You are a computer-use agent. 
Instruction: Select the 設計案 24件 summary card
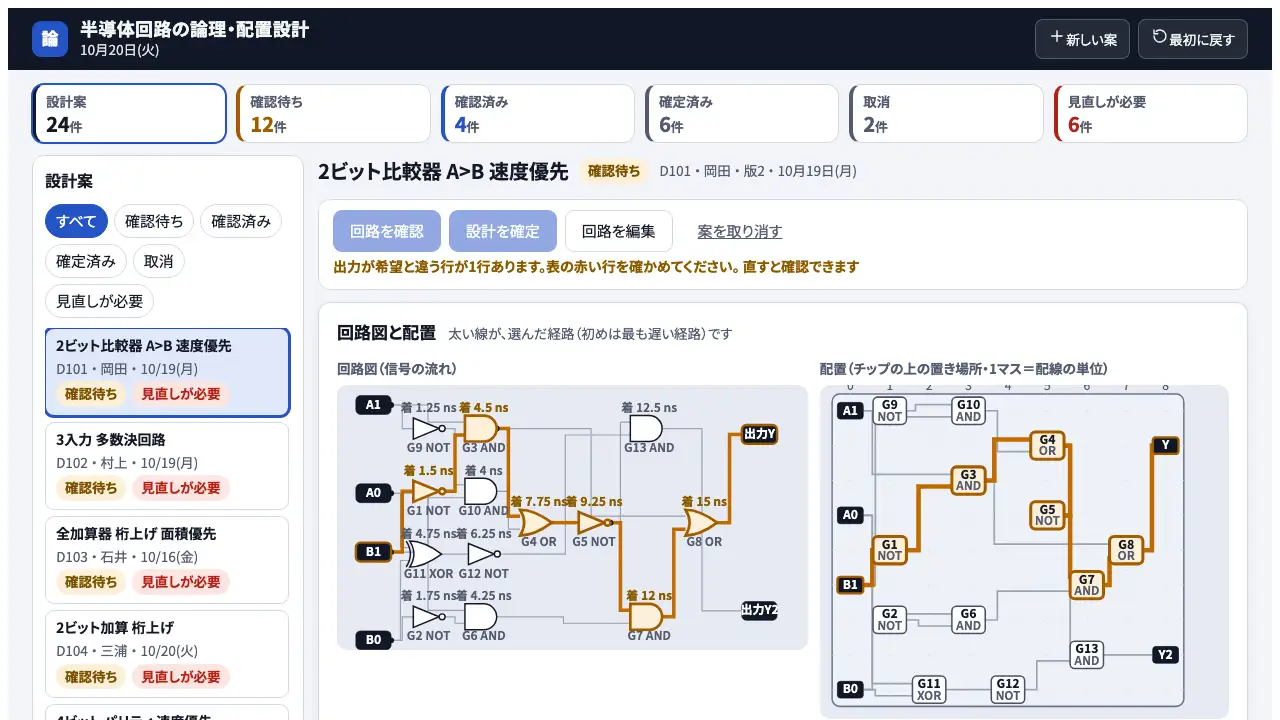[129, 114]
